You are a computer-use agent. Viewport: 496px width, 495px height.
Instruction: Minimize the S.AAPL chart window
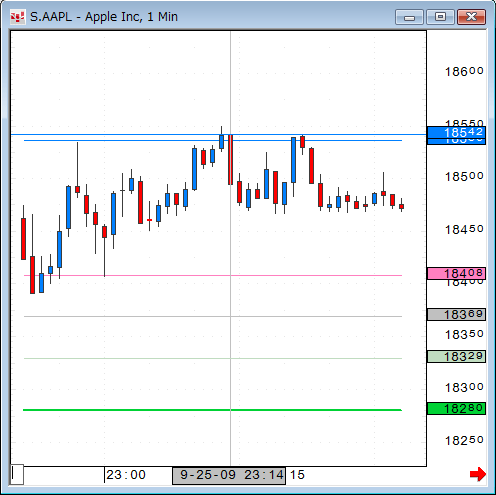click(409, 17)
